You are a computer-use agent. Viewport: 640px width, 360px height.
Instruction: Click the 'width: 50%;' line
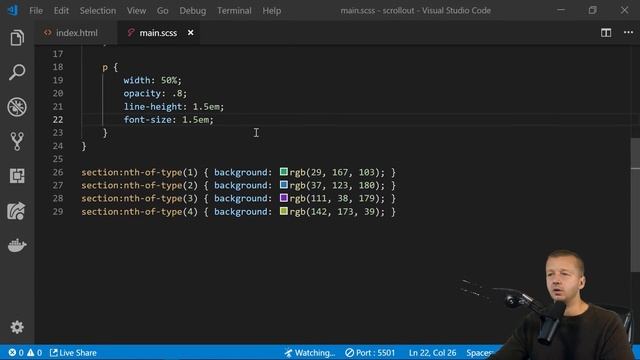point(153,80)
